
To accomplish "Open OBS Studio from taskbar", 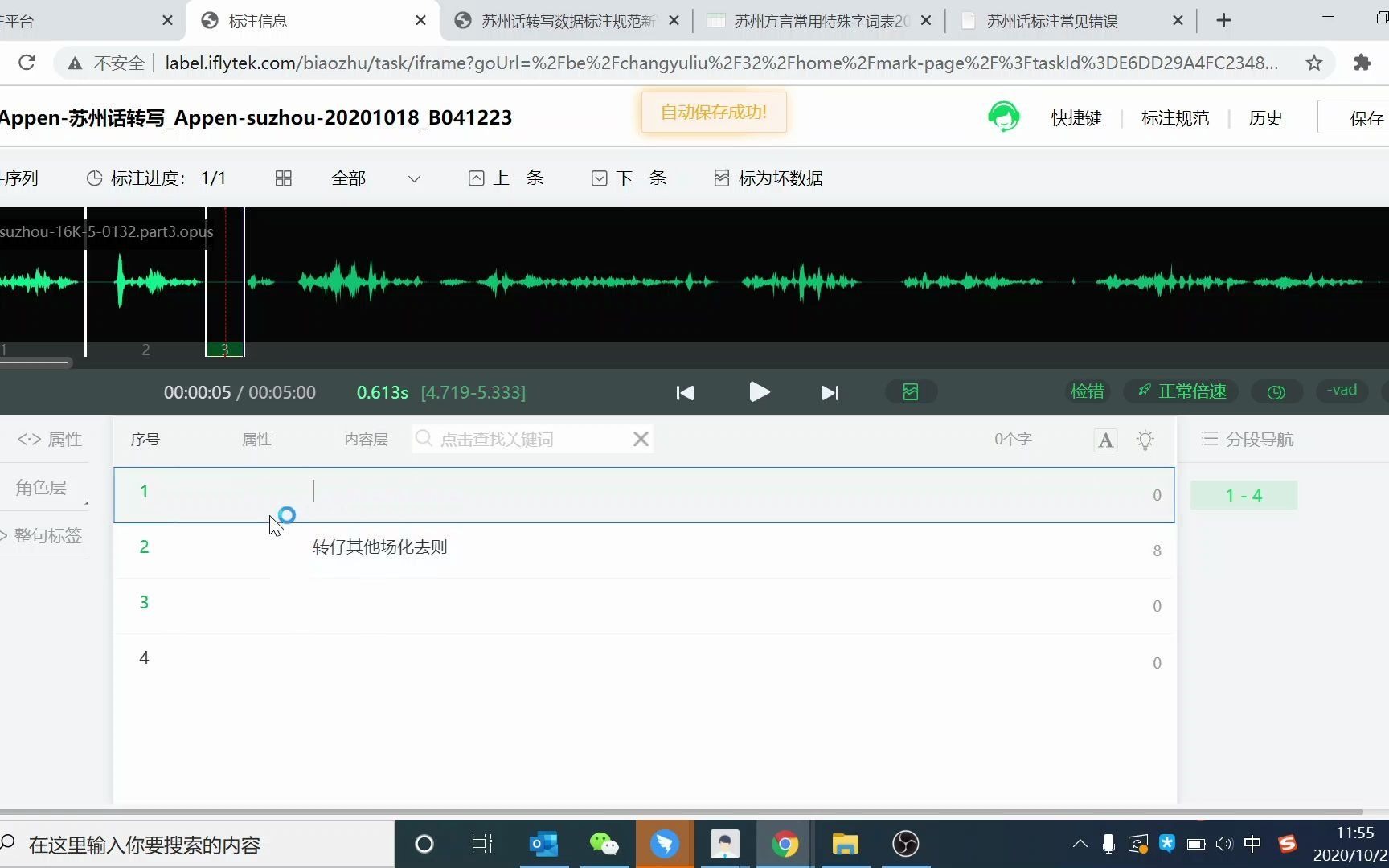I will pos(905,844).
